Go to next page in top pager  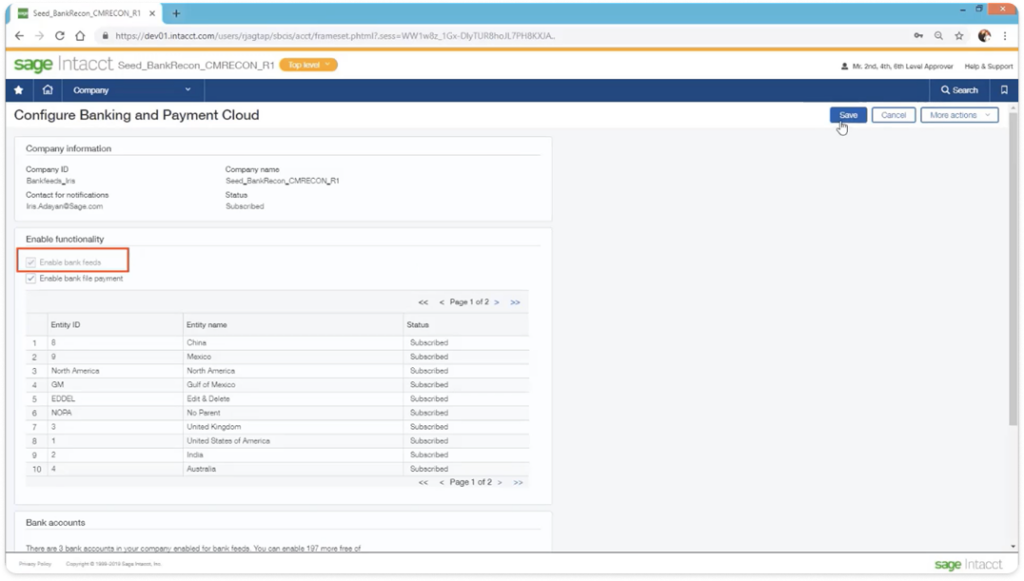497,302
